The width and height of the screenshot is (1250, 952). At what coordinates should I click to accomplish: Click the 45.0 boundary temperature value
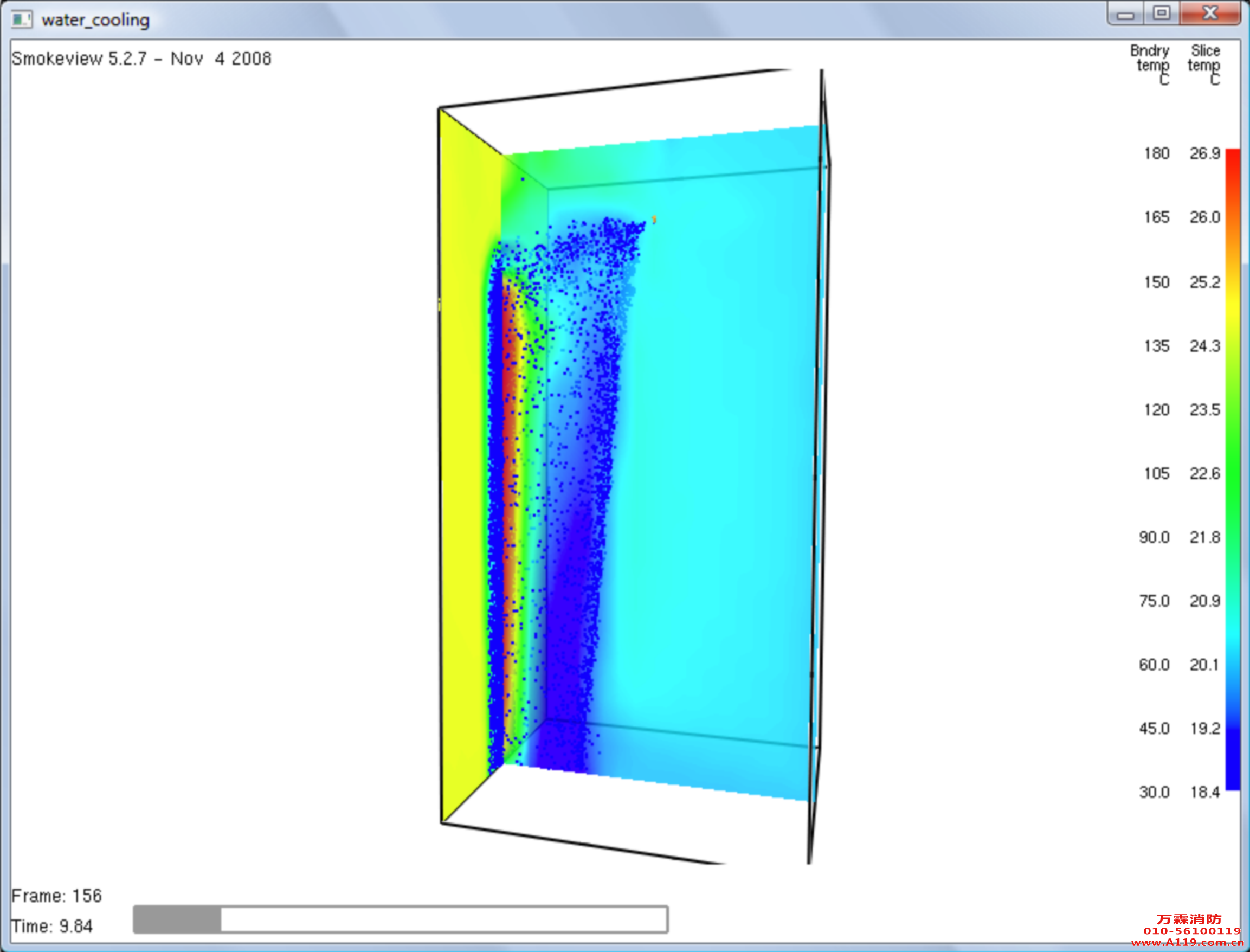click(x=1154, y=728)
